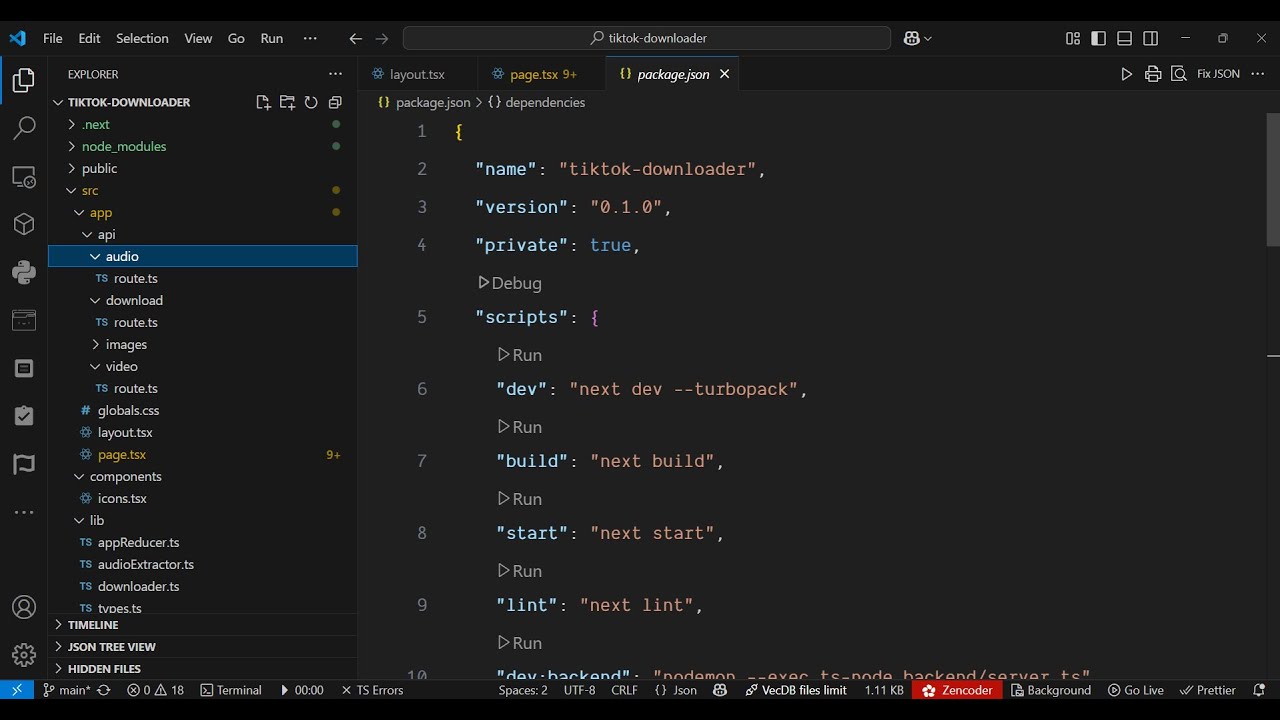The width and height of the screenshot is (1280, 720).
Task: Expand the HIDDEN FILES section
Action: point(203,668)
